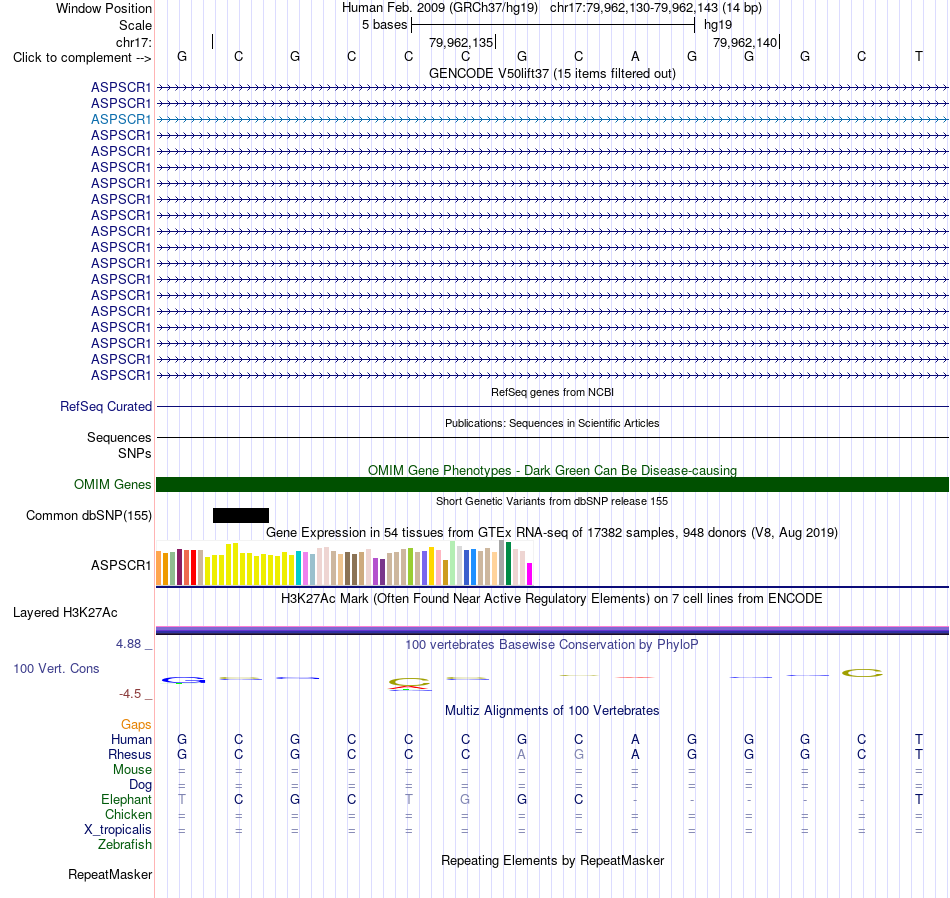Click 'Short Genetic Variants from dbSNP release 155'
This screenshot has width=950, height=898.
[552, 501]
